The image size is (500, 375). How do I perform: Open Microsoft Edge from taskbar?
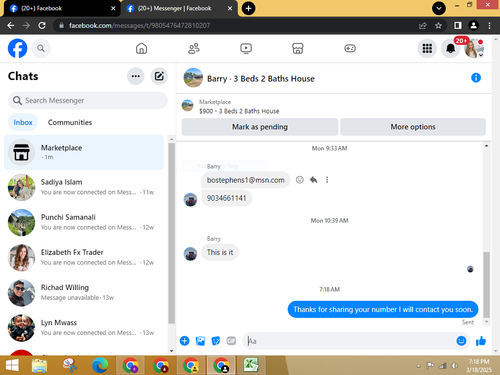[100, 365]
